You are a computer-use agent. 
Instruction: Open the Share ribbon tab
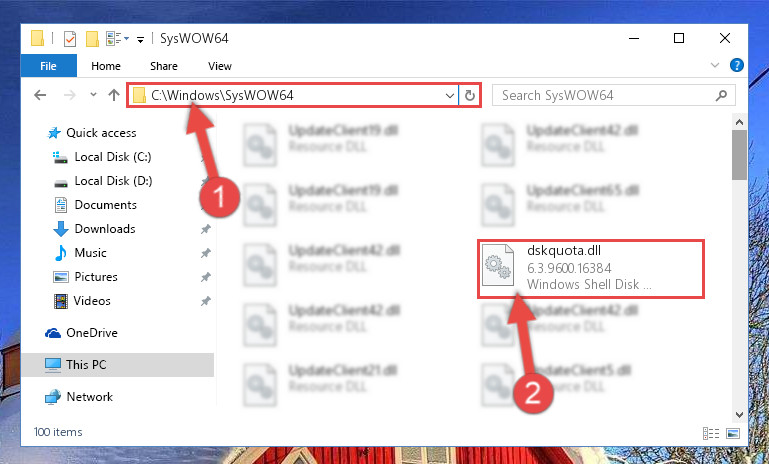point(164,66)
